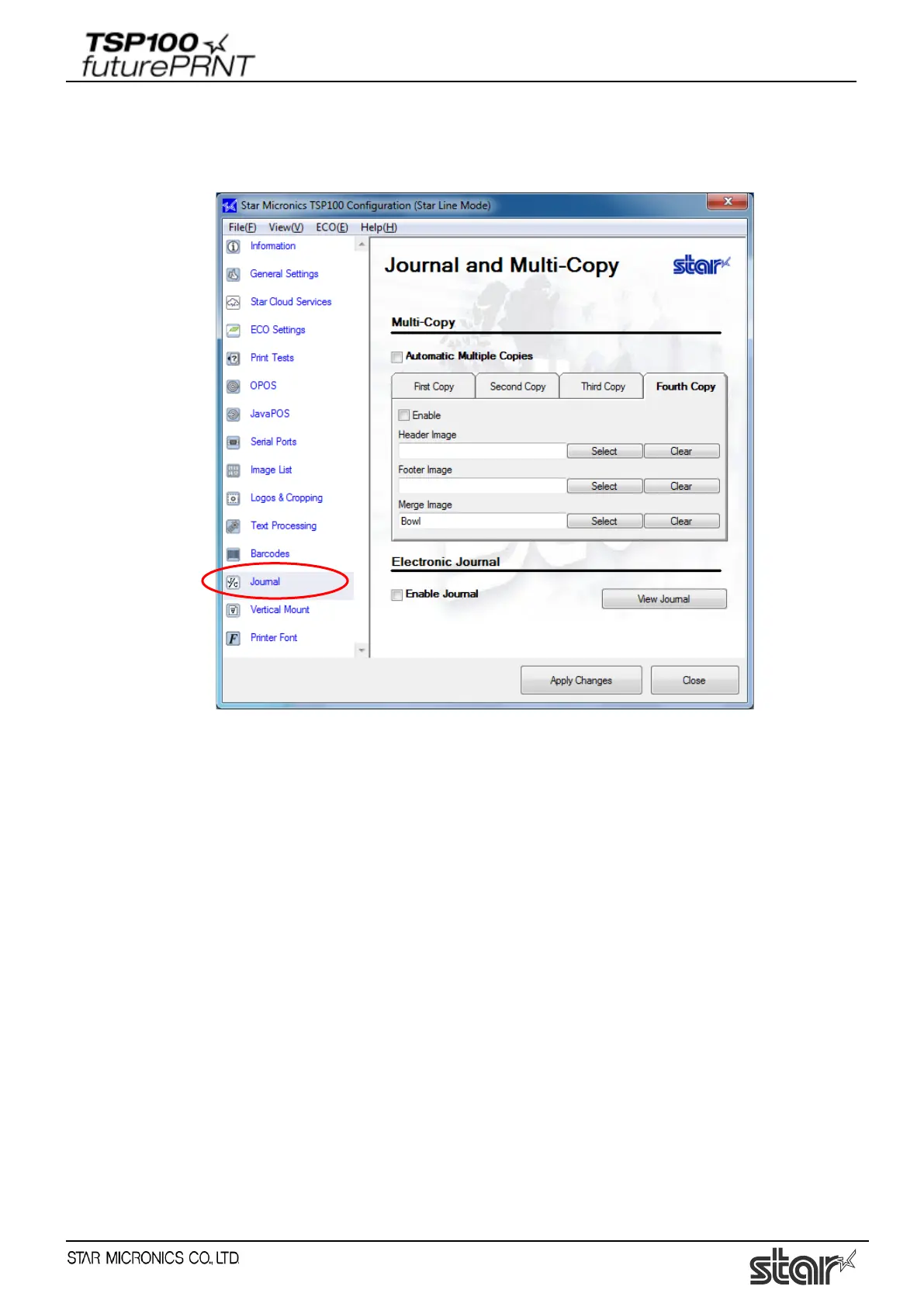This screenshot has width=924, height=1307.
Task: Click View Journal button
Action: (664, 599)
